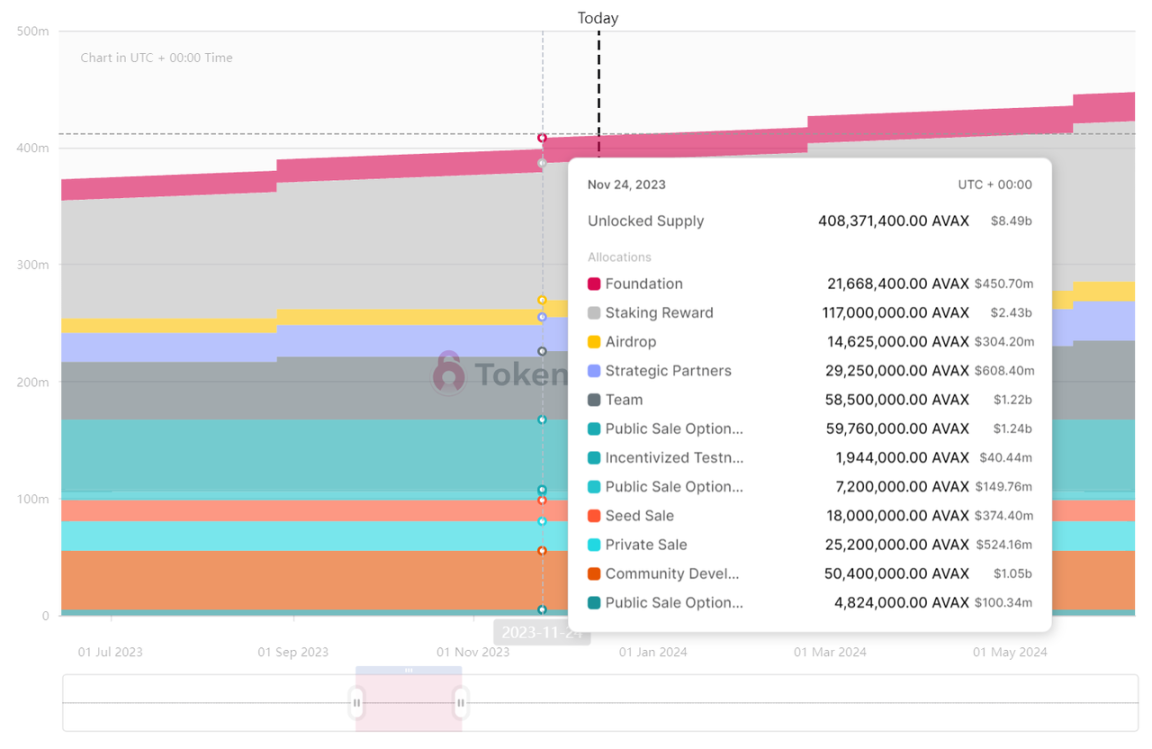Click the right range slider handle

461,703
